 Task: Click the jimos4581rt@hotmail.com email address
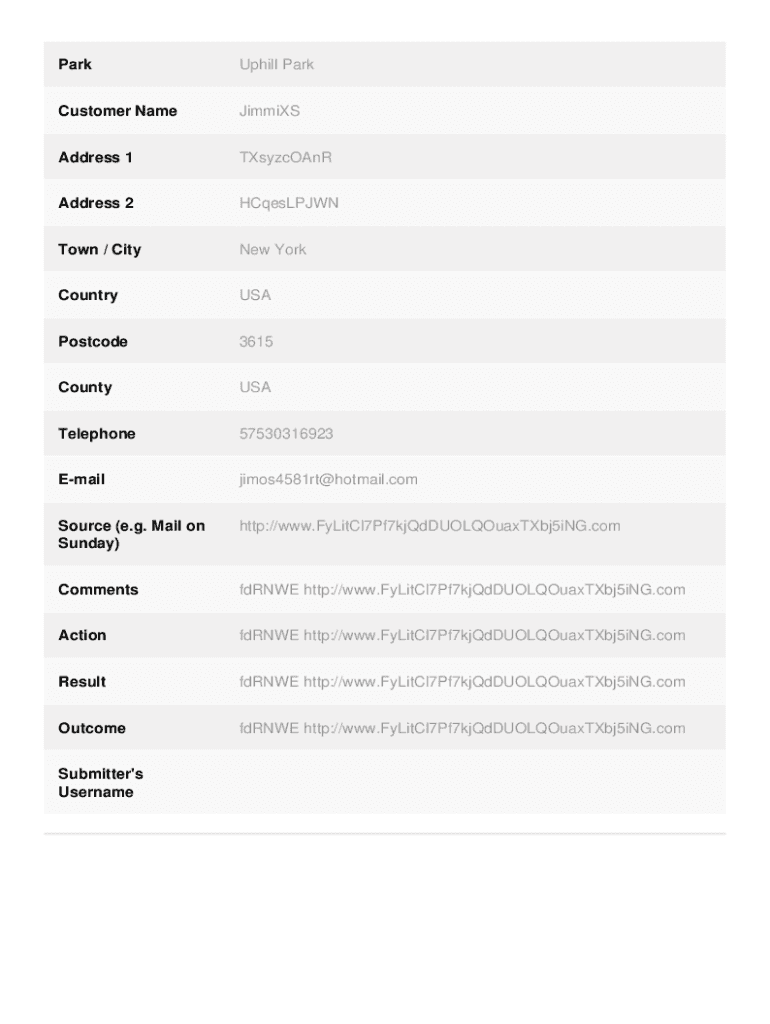tap(328, 480)
